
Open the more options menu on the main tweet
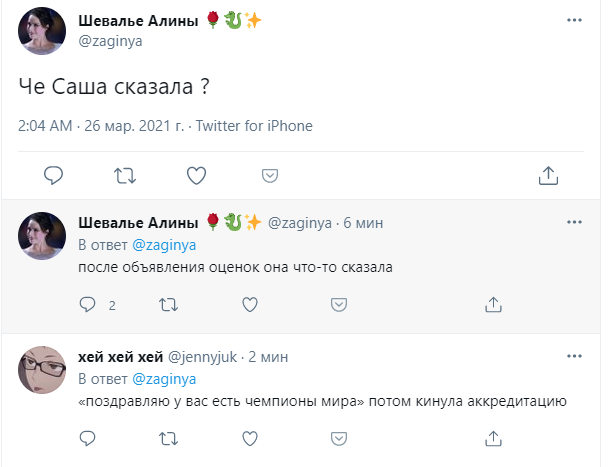coord(574,19)
